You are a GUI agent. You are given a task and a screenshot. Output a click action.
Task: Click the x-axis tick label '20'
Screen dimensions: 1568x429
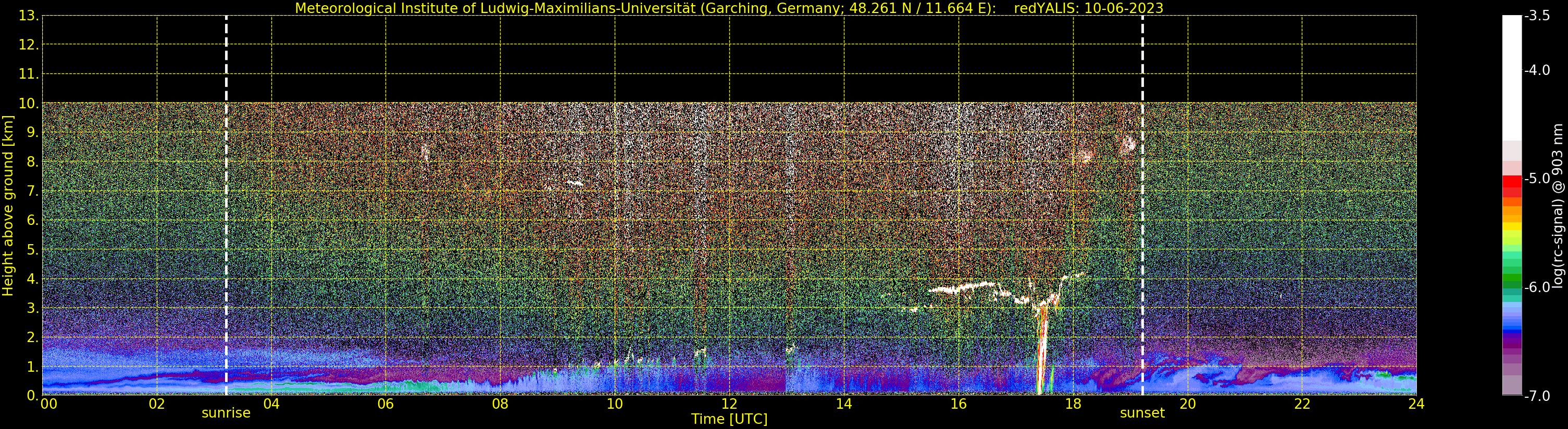coord(1188,404)
